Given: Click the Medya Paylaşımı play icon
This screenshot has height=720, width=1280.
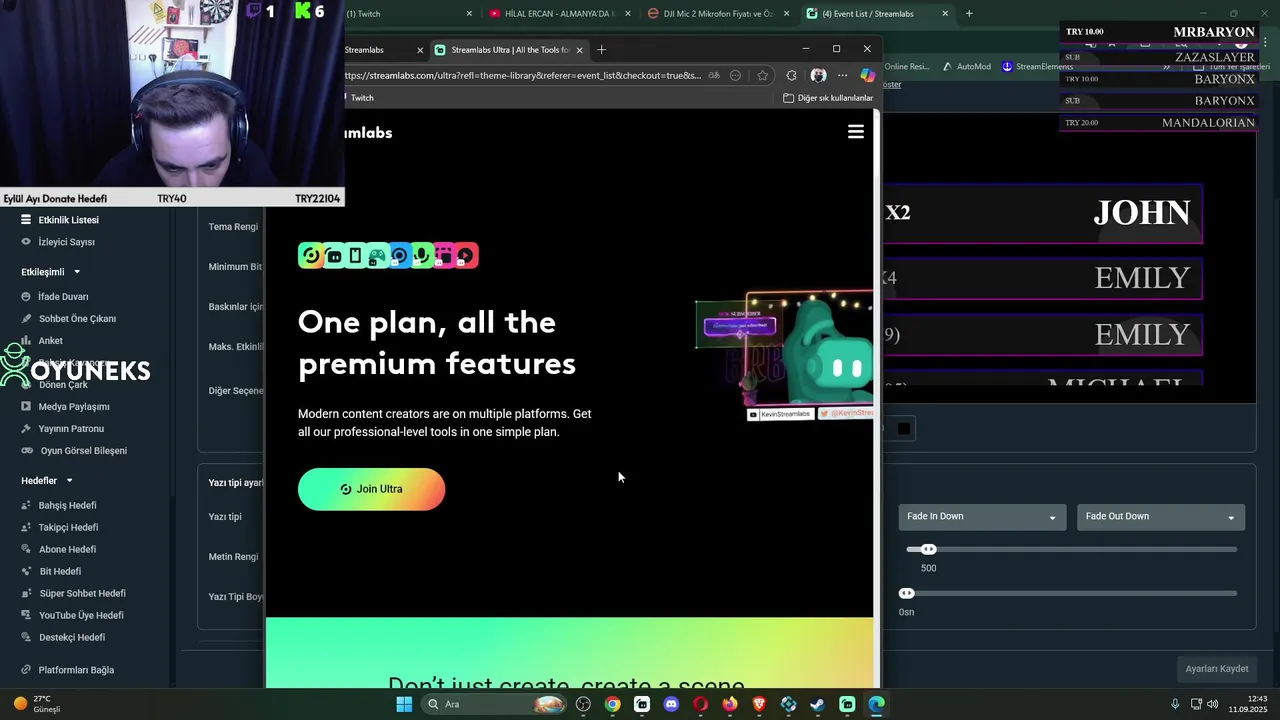Looking at the screenshot, I should (x=27, y=407).
